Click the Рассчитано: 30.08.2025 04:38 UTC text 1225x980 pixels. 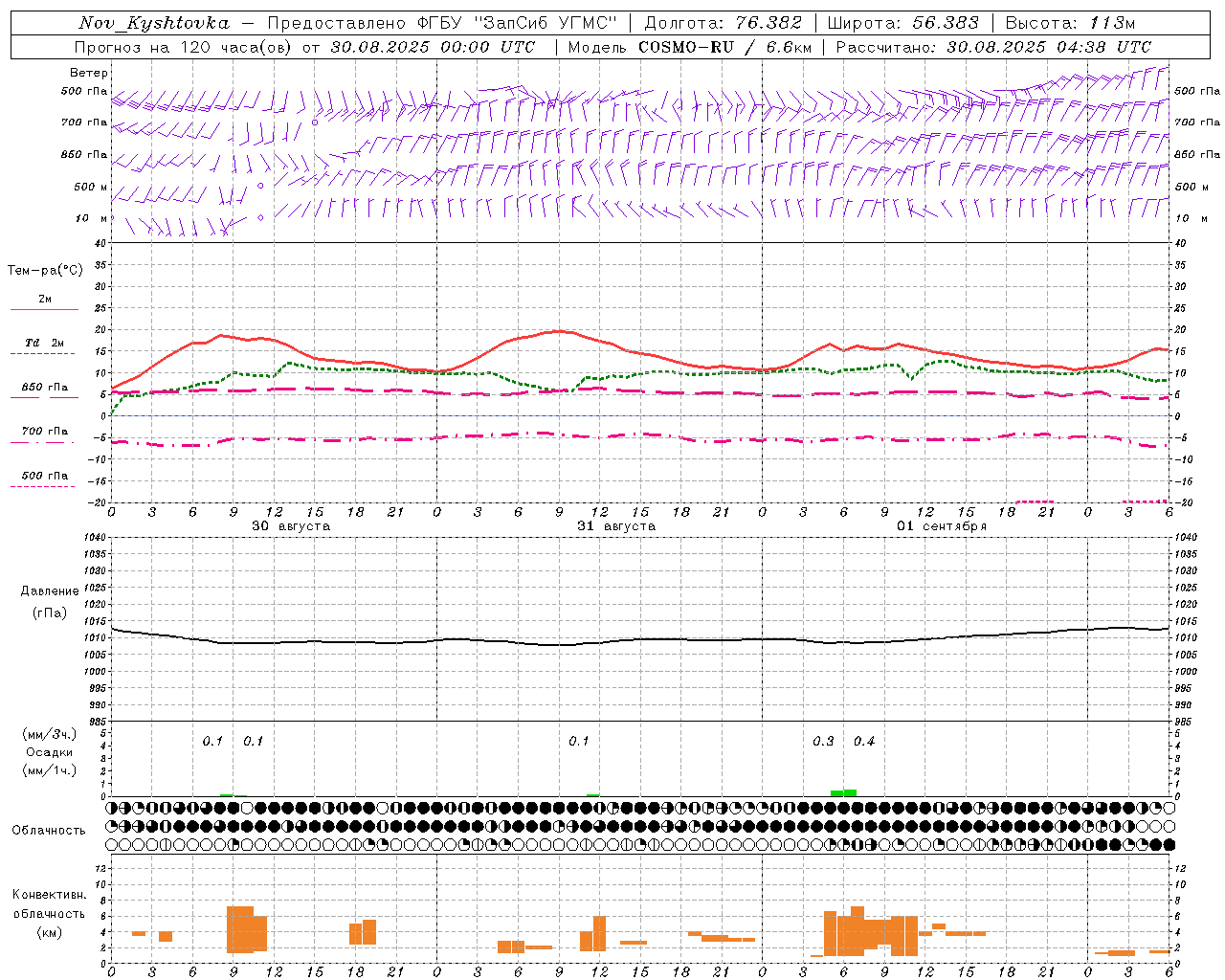(993, 47)
